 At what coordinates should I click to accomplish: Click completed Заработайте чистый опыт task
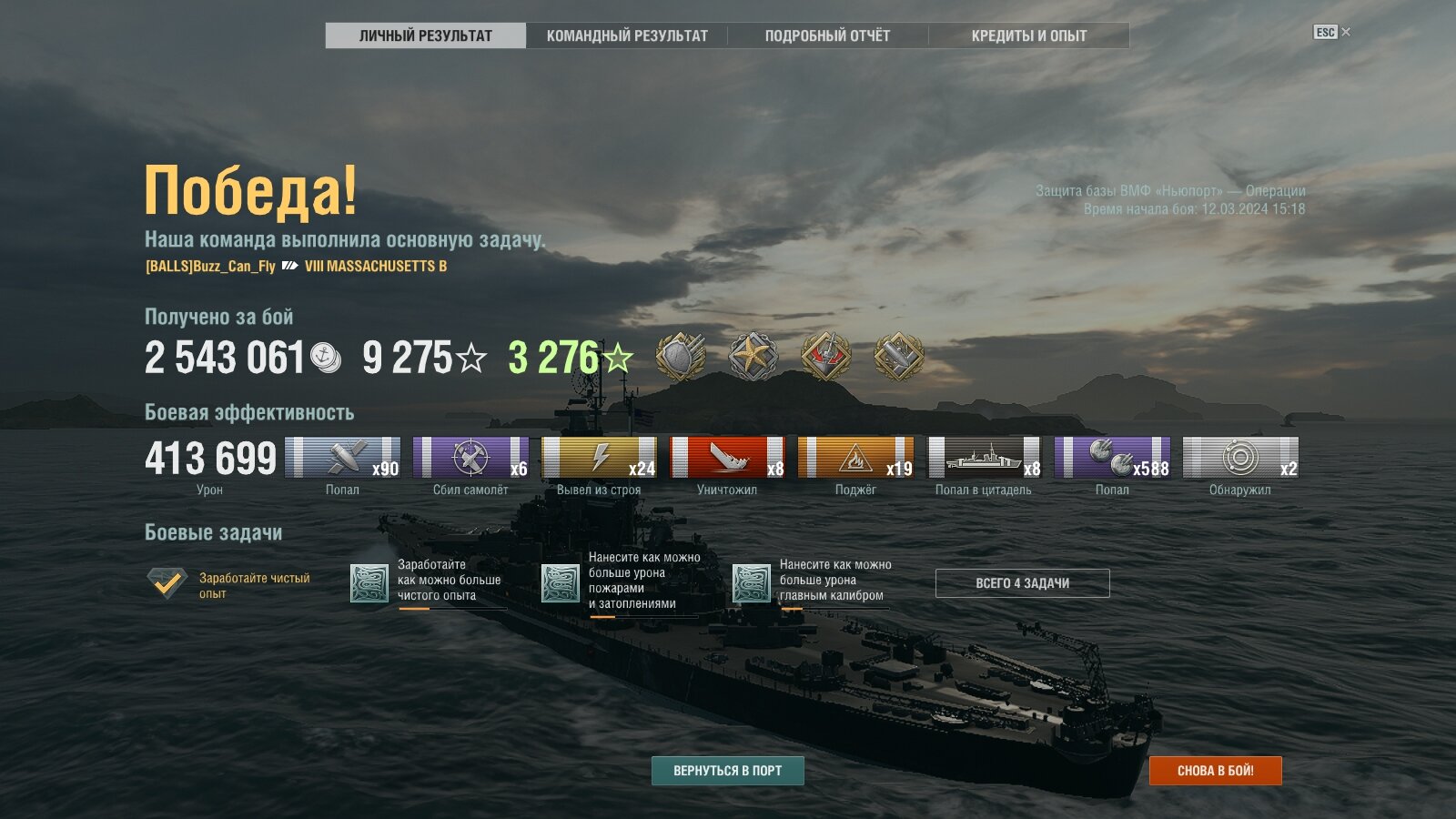pyautogui.click(x=229, y=584)
